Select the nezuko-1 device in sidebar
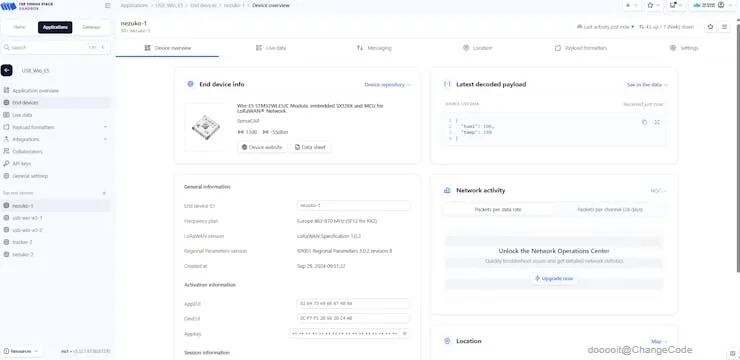The image size is (740, 360). pos(56,206)
